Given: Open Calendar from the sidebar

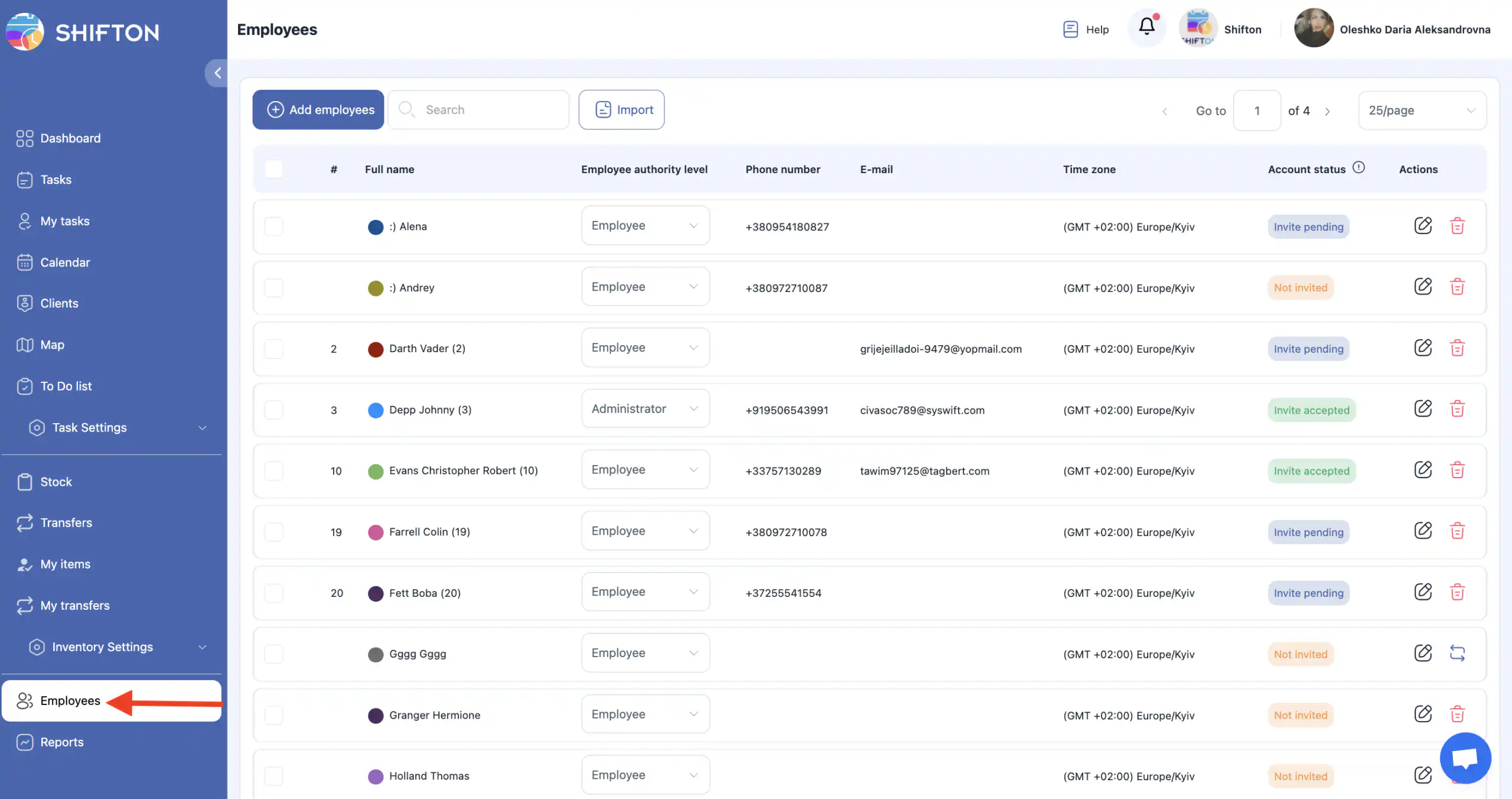Looking at the screenshot, I should click(x=65, y=262).
